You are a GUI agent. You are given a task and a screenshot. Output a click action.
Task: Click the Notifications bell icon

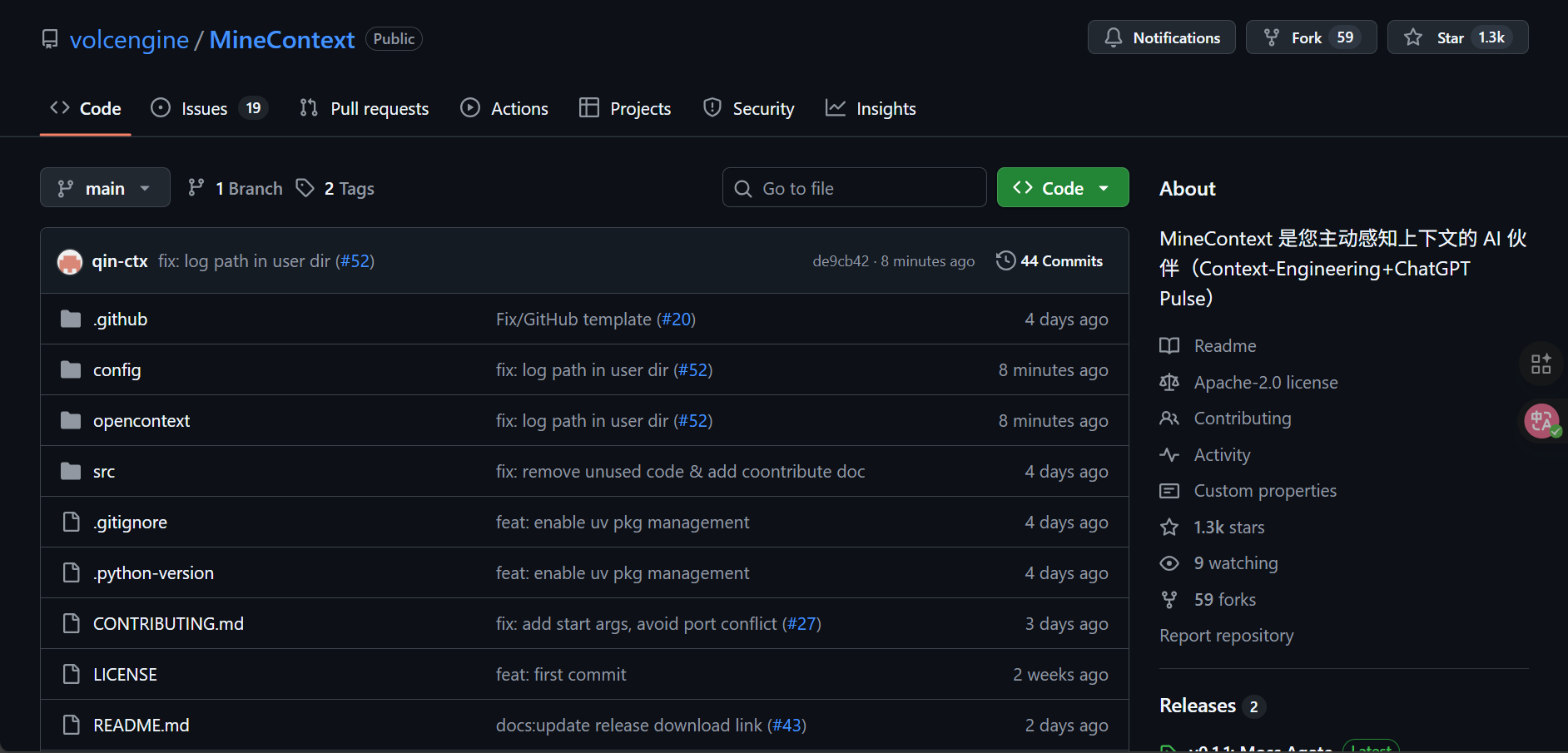pos(1113,37)
